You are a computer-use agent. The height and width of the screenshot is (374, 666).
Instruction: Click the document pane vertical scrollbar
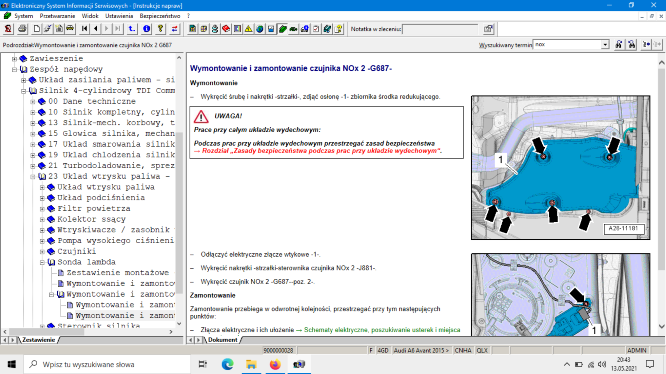(x=661, y=194)
